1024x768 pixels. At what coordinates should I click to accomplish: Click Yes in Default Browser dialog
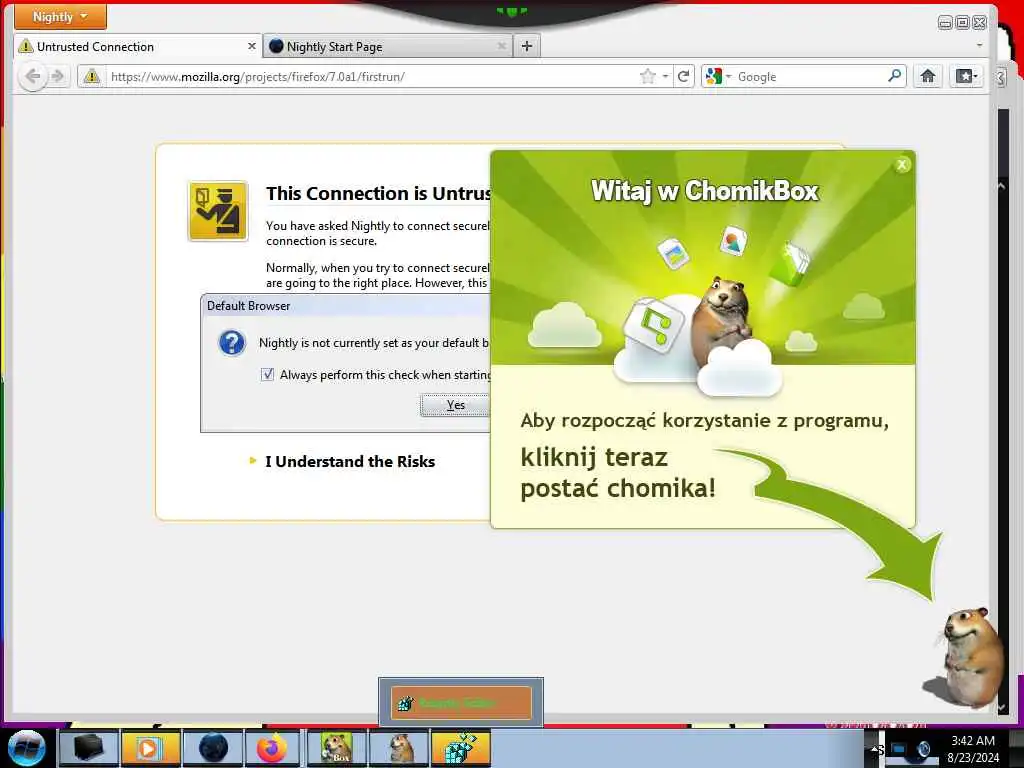click(455, 405)
